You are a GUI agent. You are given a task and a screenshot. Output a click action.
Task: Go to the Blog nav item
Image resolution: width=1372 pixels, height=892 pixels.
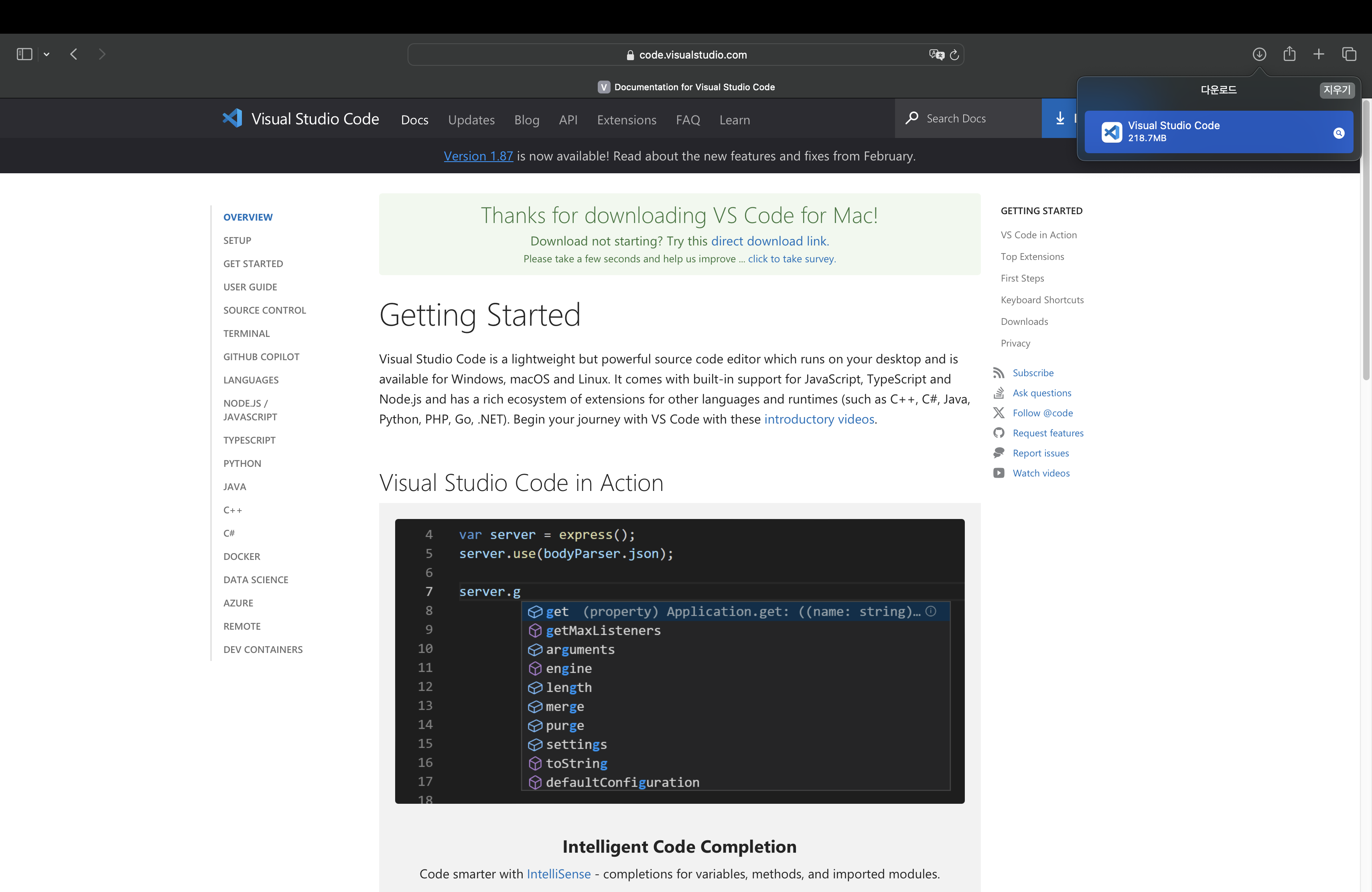[527, 120]
